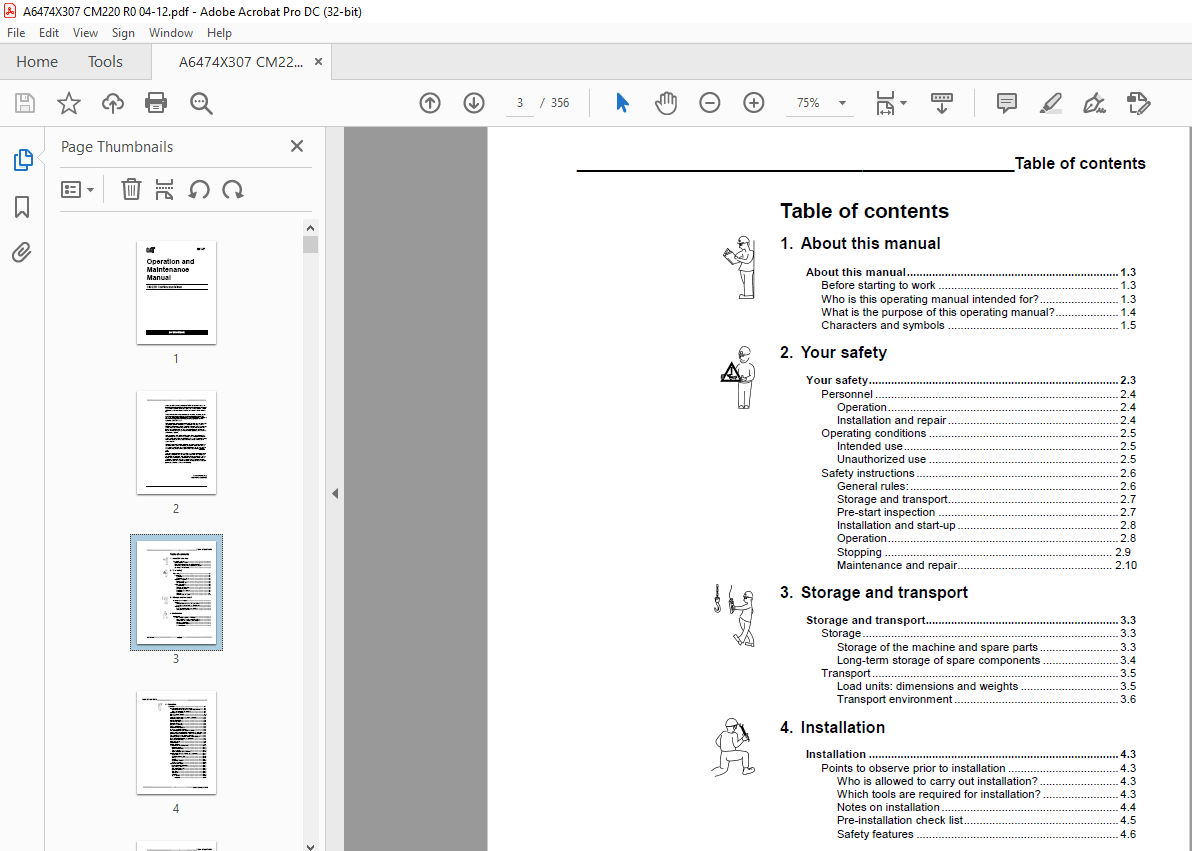Open the File menu

[16, 33]
